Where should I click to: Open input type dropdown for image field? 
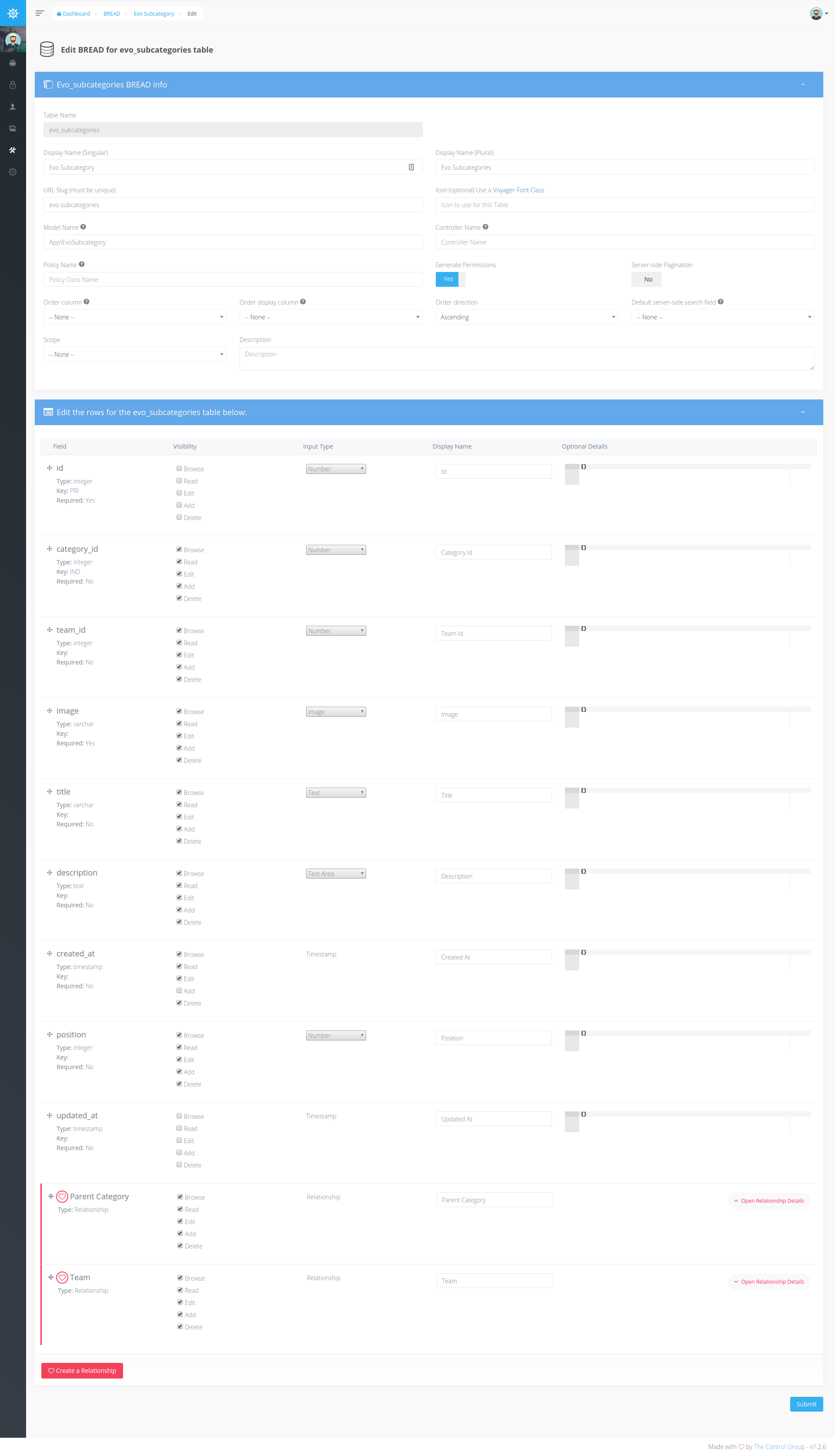coord(336,711)
